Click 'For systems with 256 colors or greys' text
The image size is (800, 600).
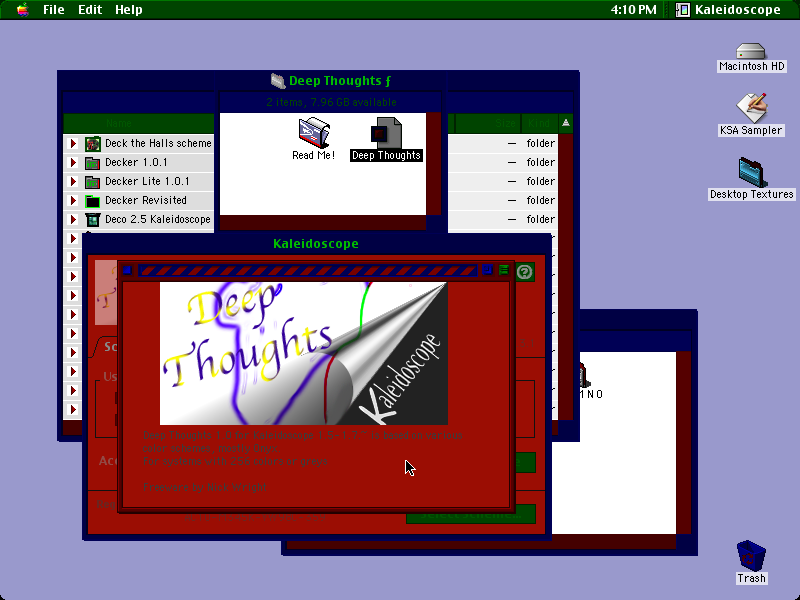coord(235,461)
